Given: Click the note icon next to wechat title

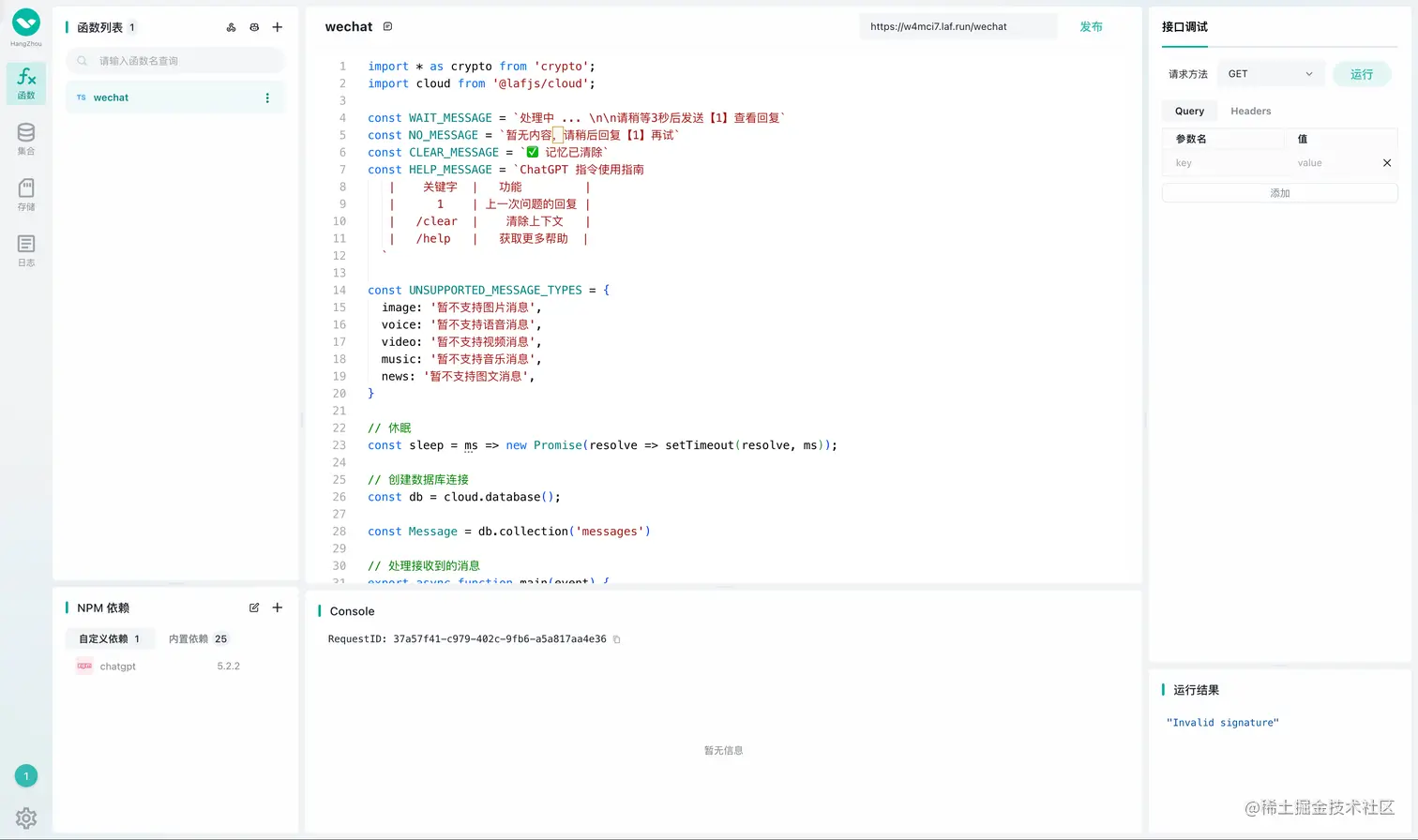Looking at the screenshot, I should pyautogui.click(x=387, y=26).
